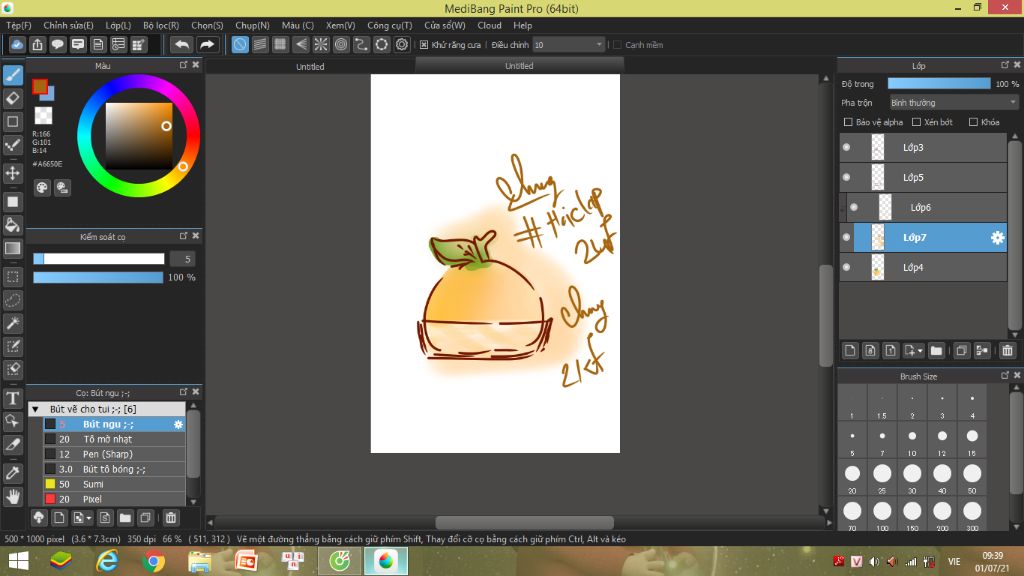Delete layer using Layers panel trash icon
This screenshot has width=1024, height=576.
(x=1007, y=351)
